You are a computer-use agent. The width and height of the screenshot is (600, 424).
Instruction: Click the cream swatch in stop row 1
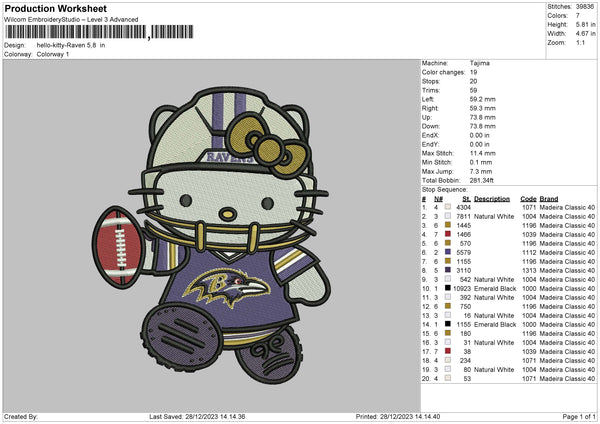tap(448, 207)
